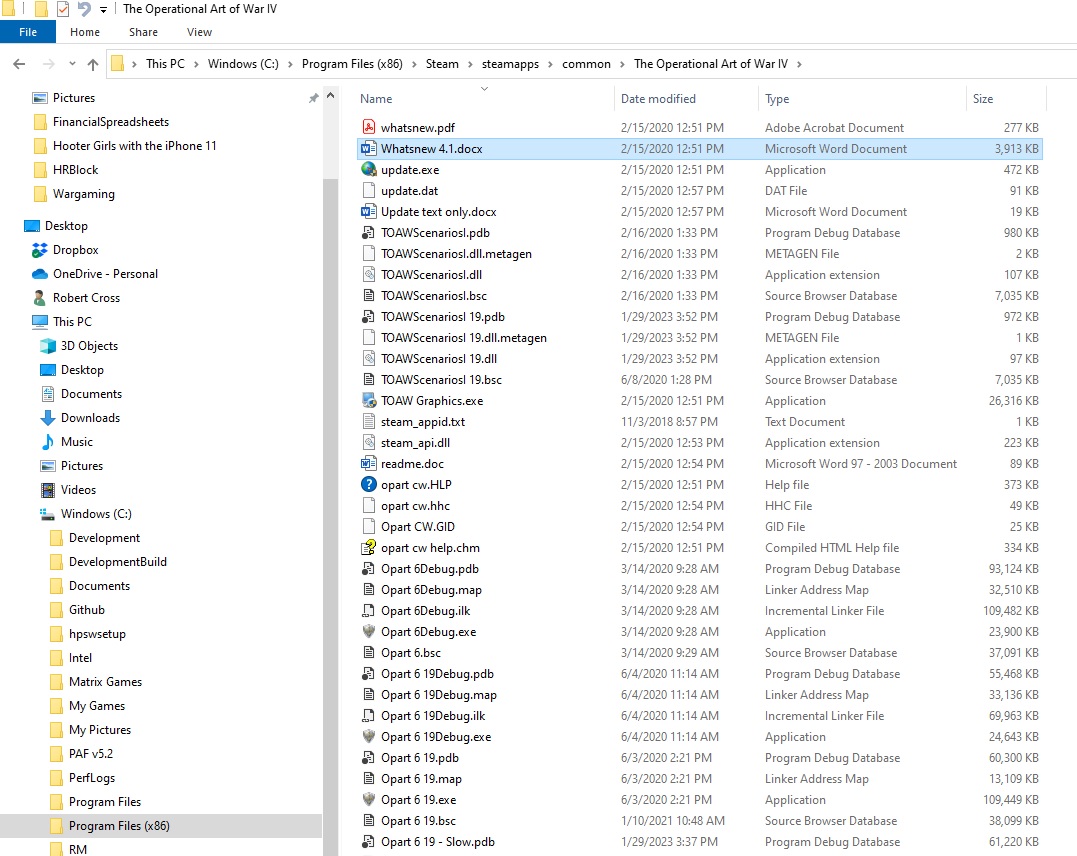
Task: Navigate to Steam in the address bar
Action: (442, 64)
